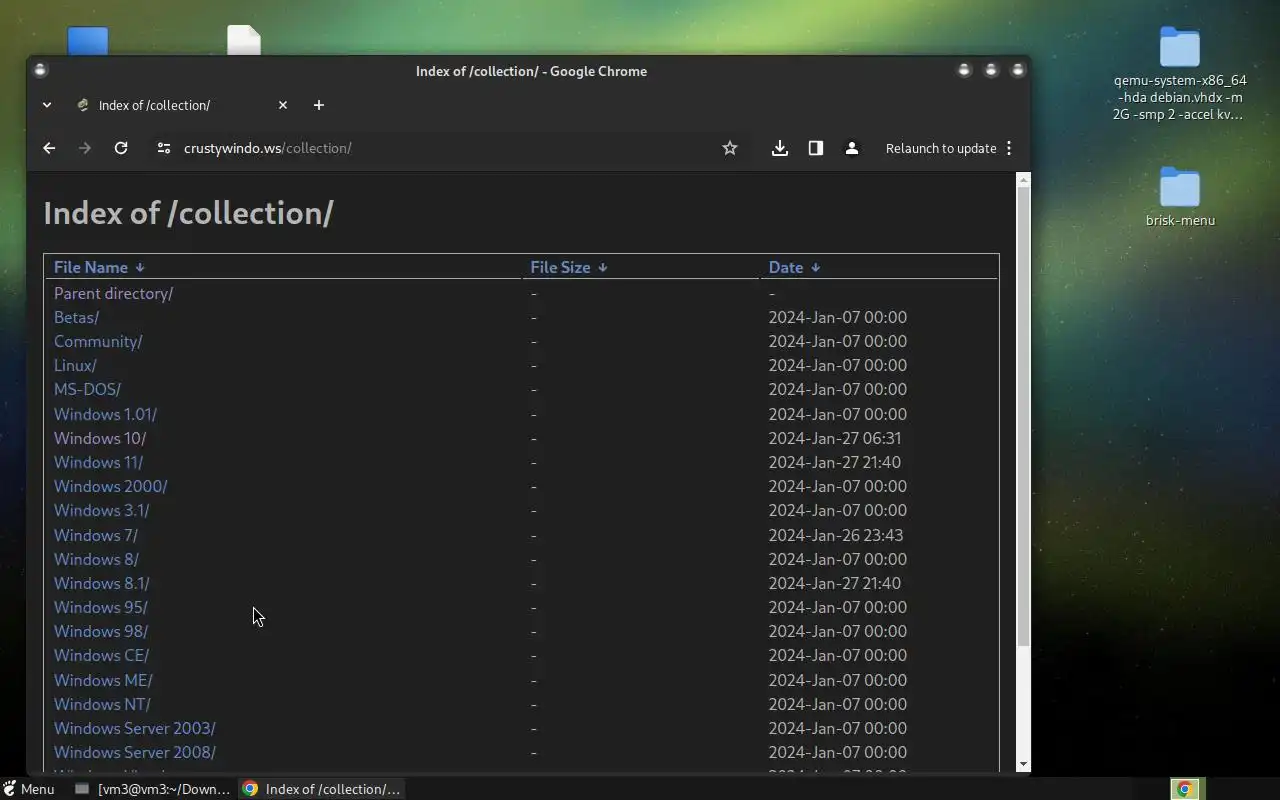Sort by File Name column
This screenshot has width=1280, height=800.
(x=91, y=267)
